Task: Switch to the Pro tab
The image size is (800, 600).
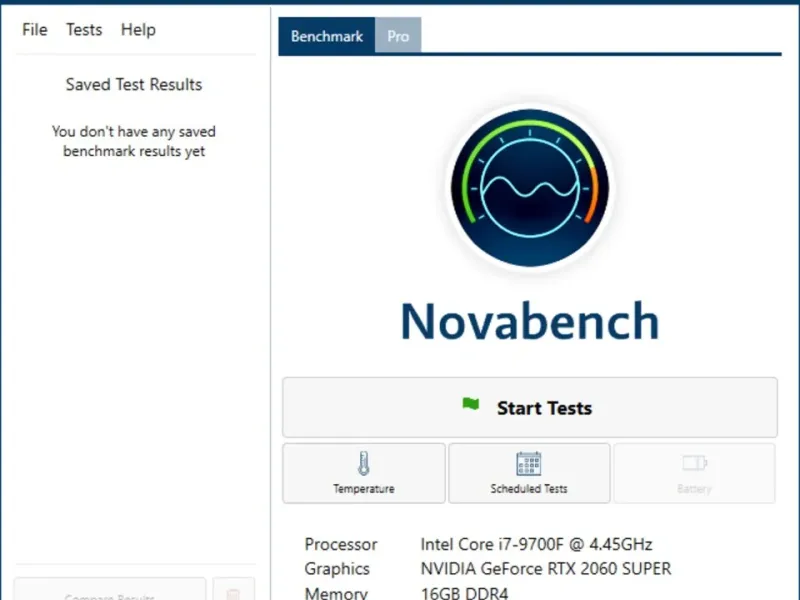Action: pos(398,36)
